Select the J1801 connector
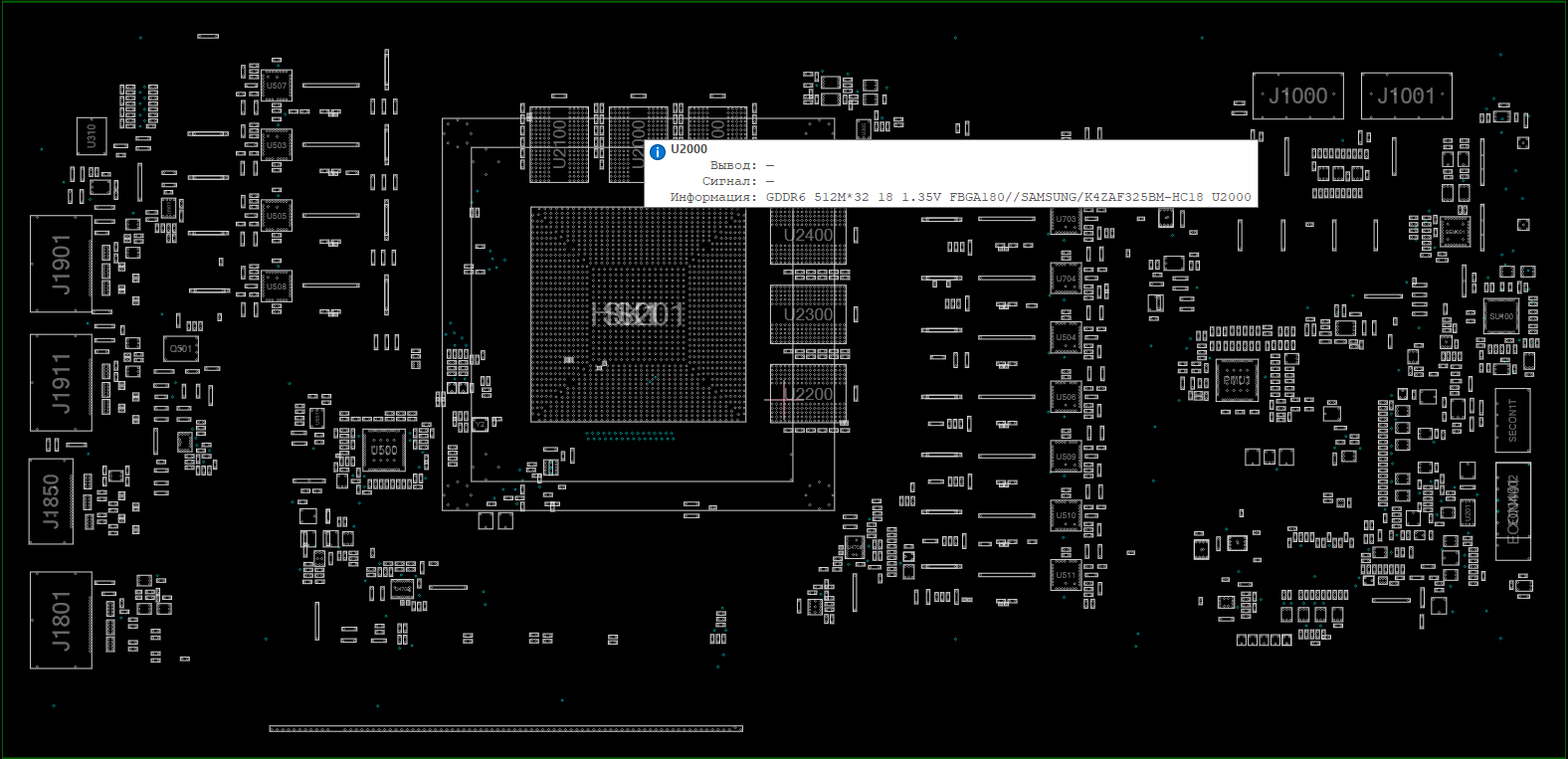Image resolution: width=1568 pixels, height=759 pixels. (x=61, y=620)
